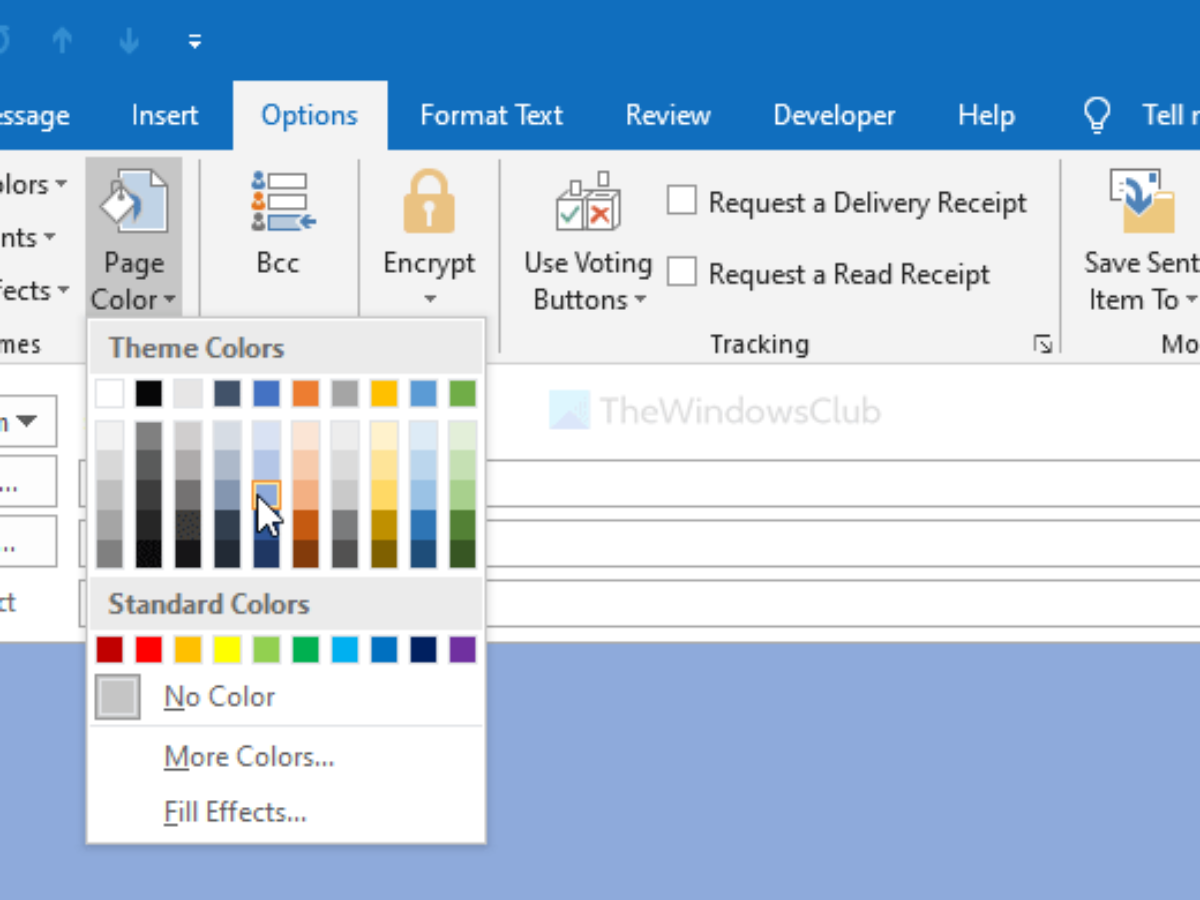Go to the Review tab
Viewport: 1200px width, 900px height.
click(x=668, y=116)
